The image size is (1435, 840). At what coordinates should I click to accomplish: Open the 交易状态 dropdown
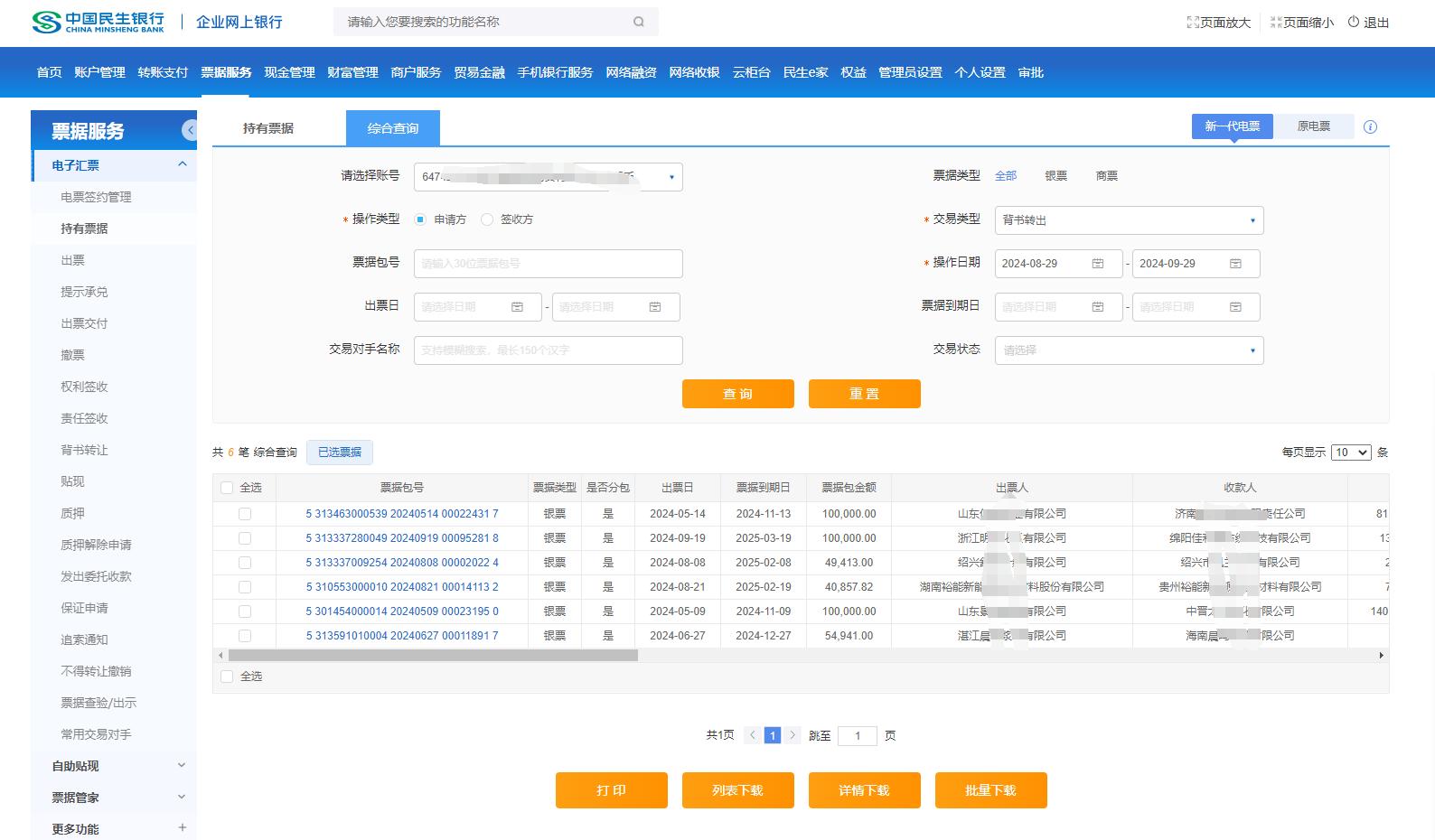point(1128,350)
